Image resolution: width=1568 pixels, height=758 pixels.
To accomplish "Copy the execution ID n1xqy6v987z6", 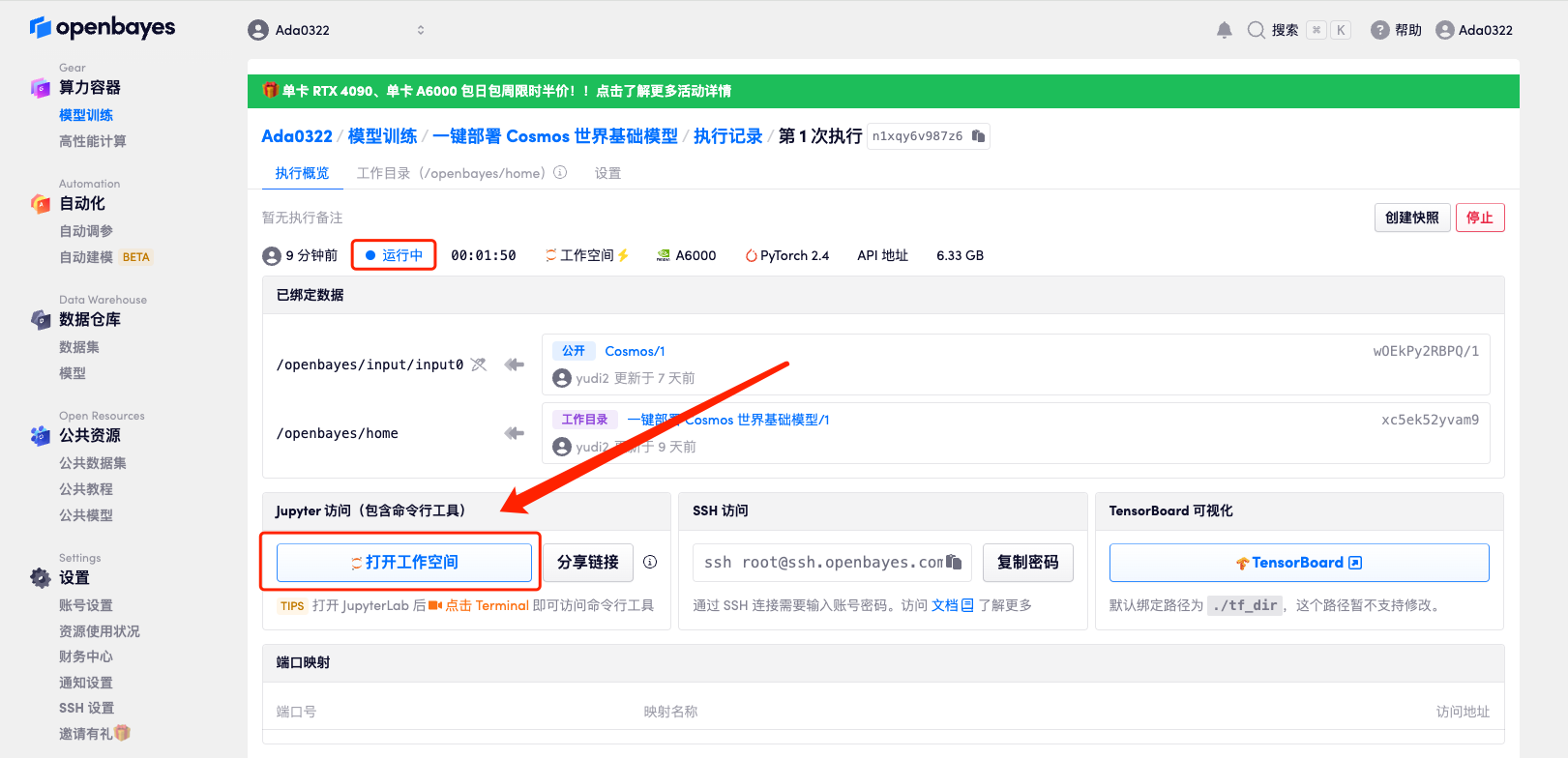I will tap(978, 136).
